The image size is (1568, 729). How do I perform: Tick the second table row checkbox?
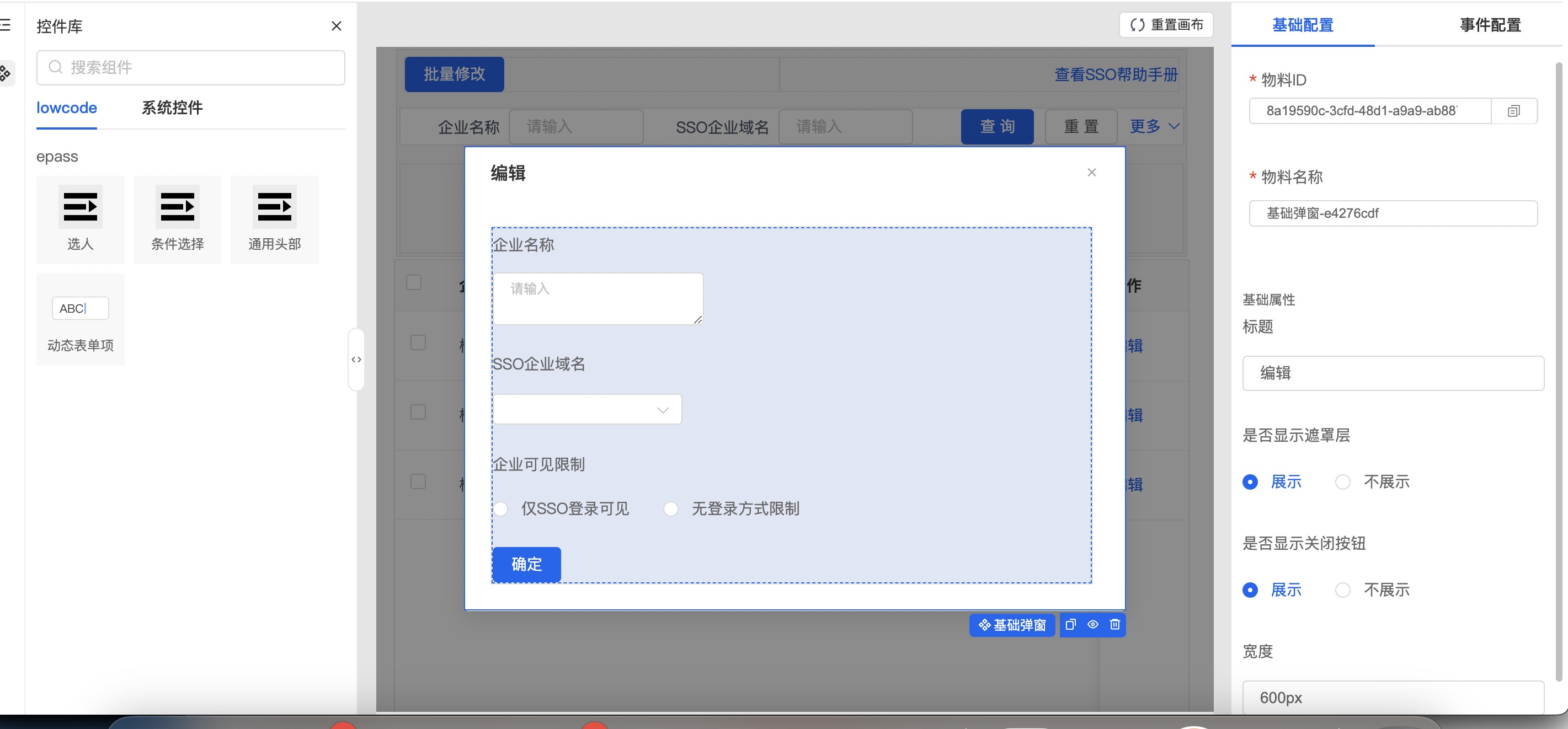tap(418, 412)
